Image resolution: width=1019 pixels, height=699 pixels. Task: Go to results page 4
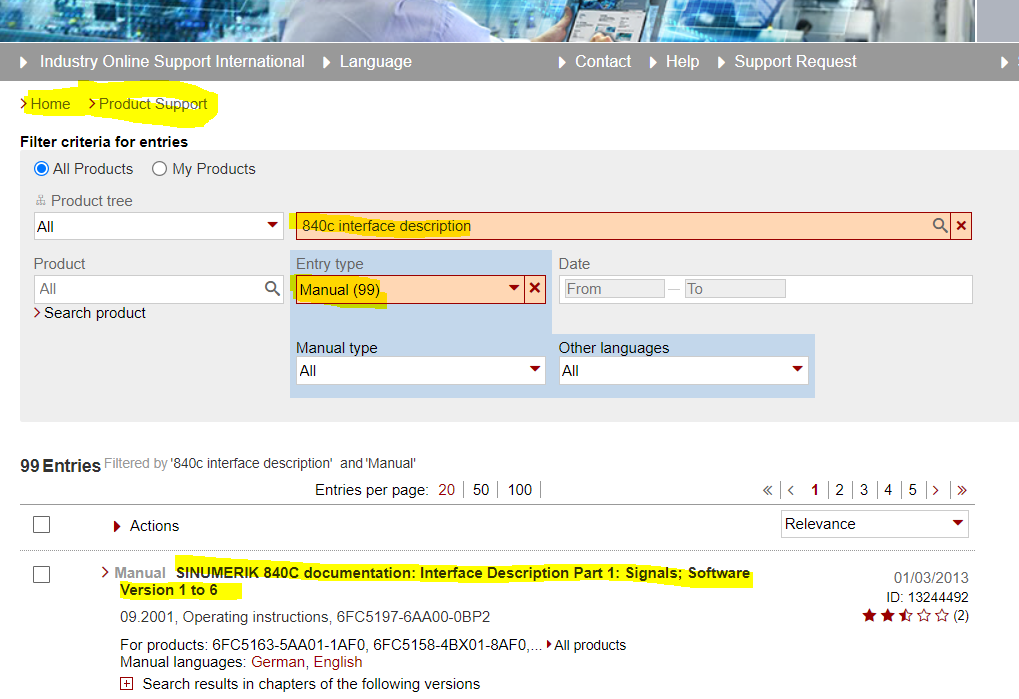pos(888,490)
